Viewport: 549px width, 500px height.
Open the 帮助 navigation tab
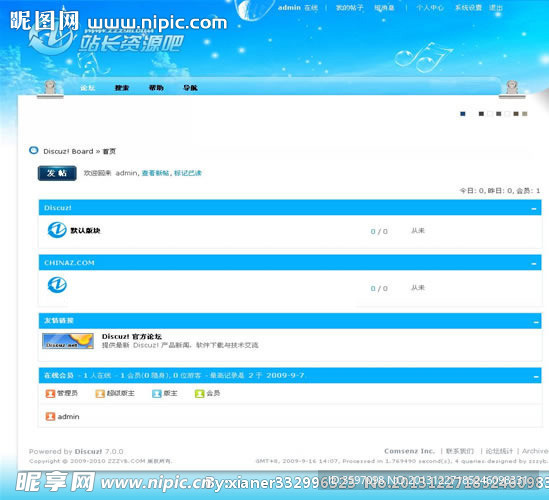pyautogui.click(x=156, y=88)
